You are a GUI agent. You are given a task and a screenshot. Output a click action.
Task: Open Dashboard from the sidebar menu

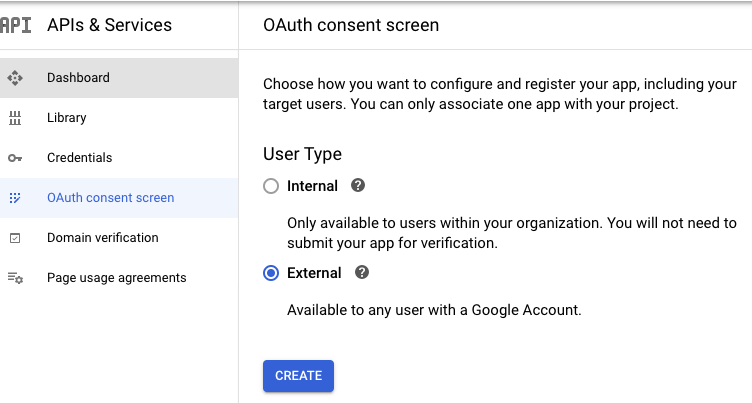click(78, 78)
